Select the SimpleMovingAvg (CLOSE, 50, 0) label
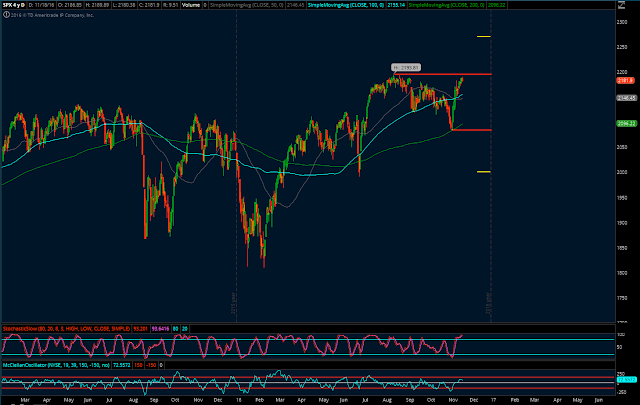640x405 pixels. tap(247, 5)
